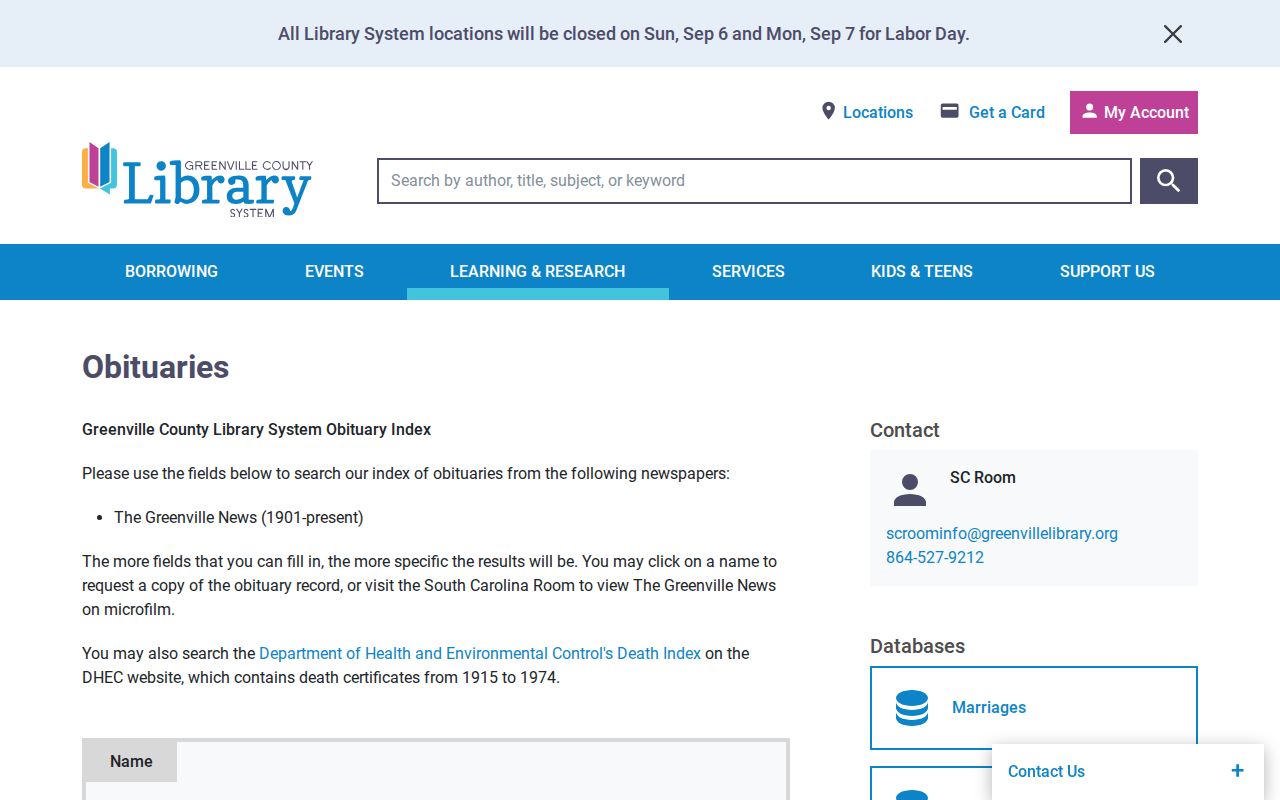
Task: Open the Marriages database link
Action: (989, 708)
